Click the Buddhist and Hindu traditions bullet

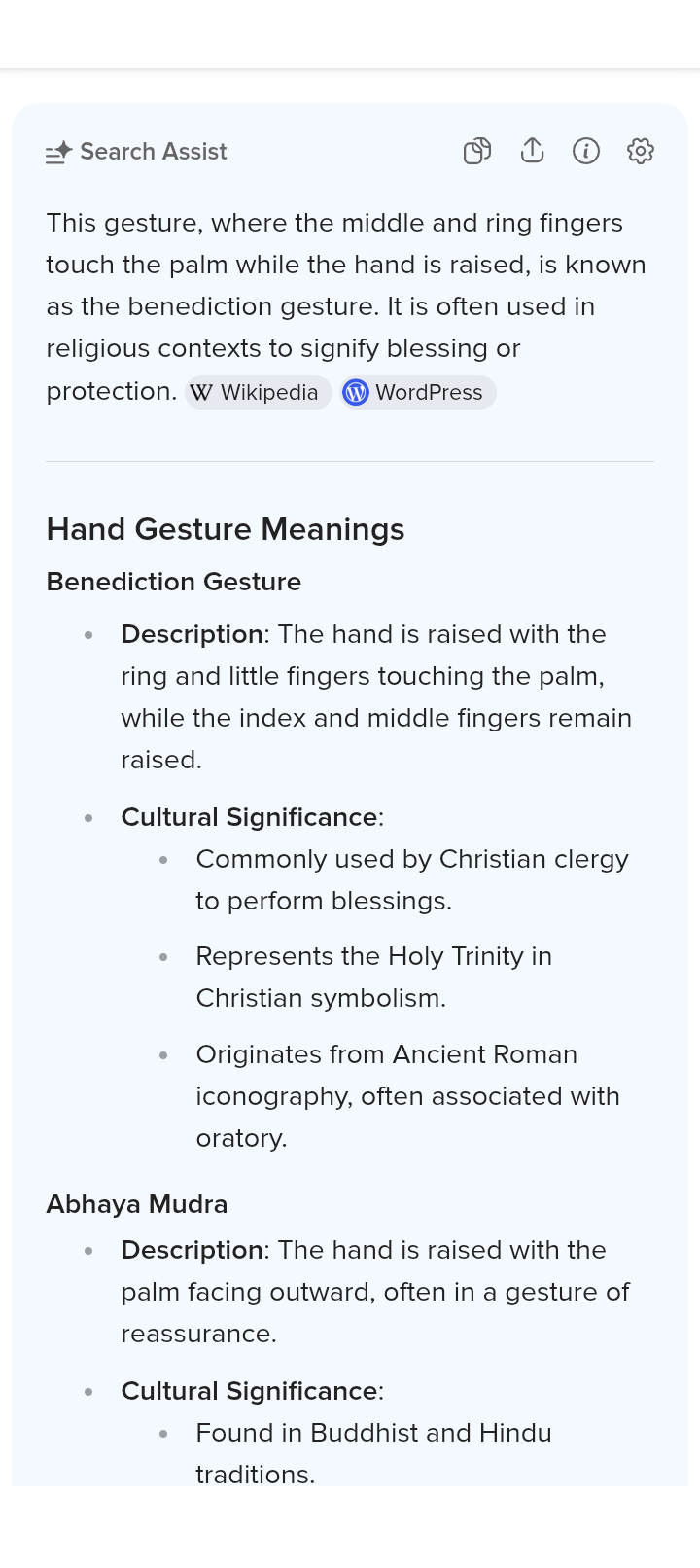(374, 1452)
